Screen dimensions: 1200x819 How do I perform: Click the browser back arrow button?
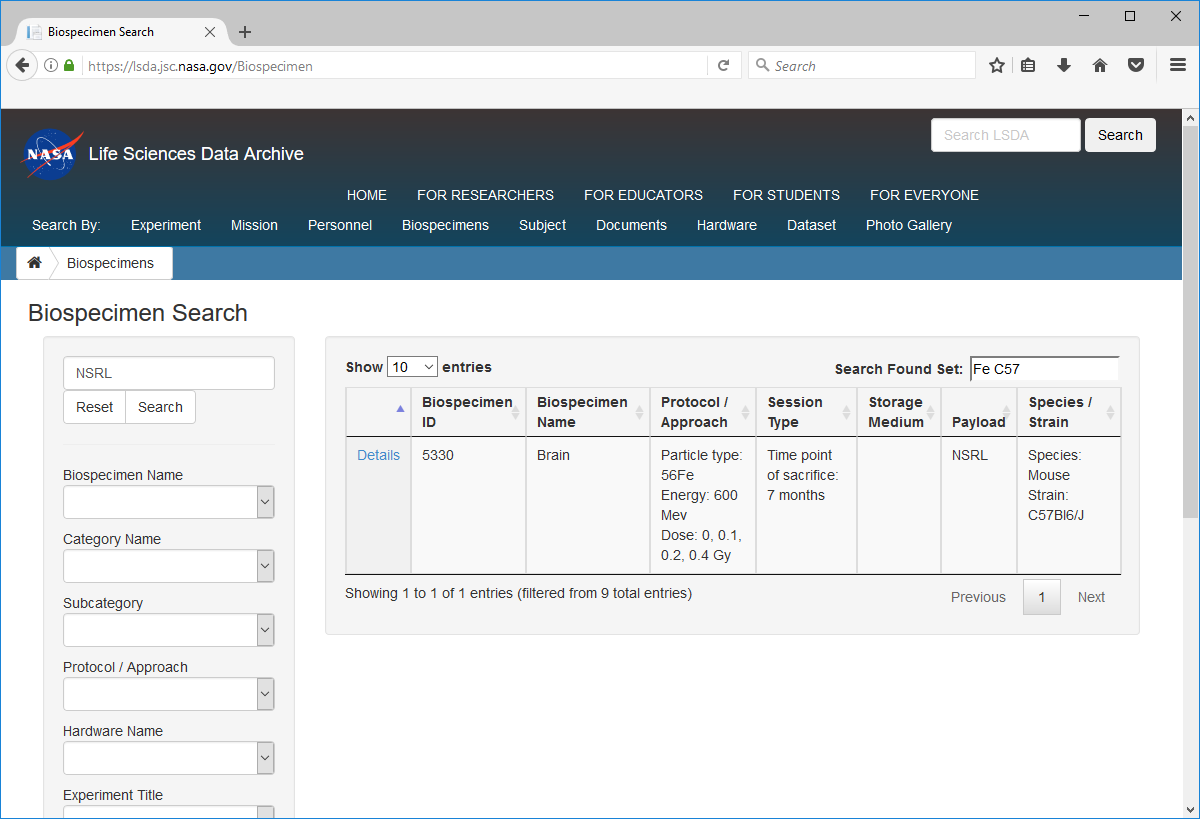coord(22,66)
